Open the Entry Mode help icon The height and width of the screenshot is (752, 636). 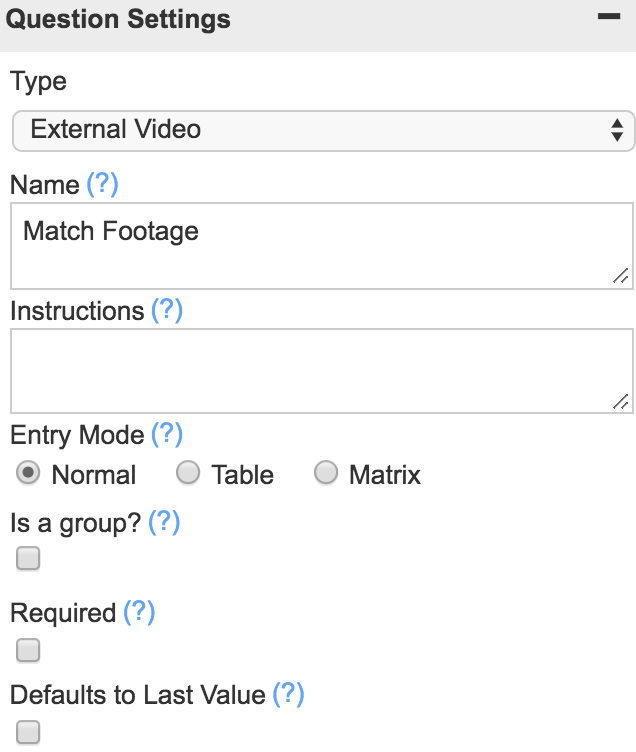click(167, 435)
